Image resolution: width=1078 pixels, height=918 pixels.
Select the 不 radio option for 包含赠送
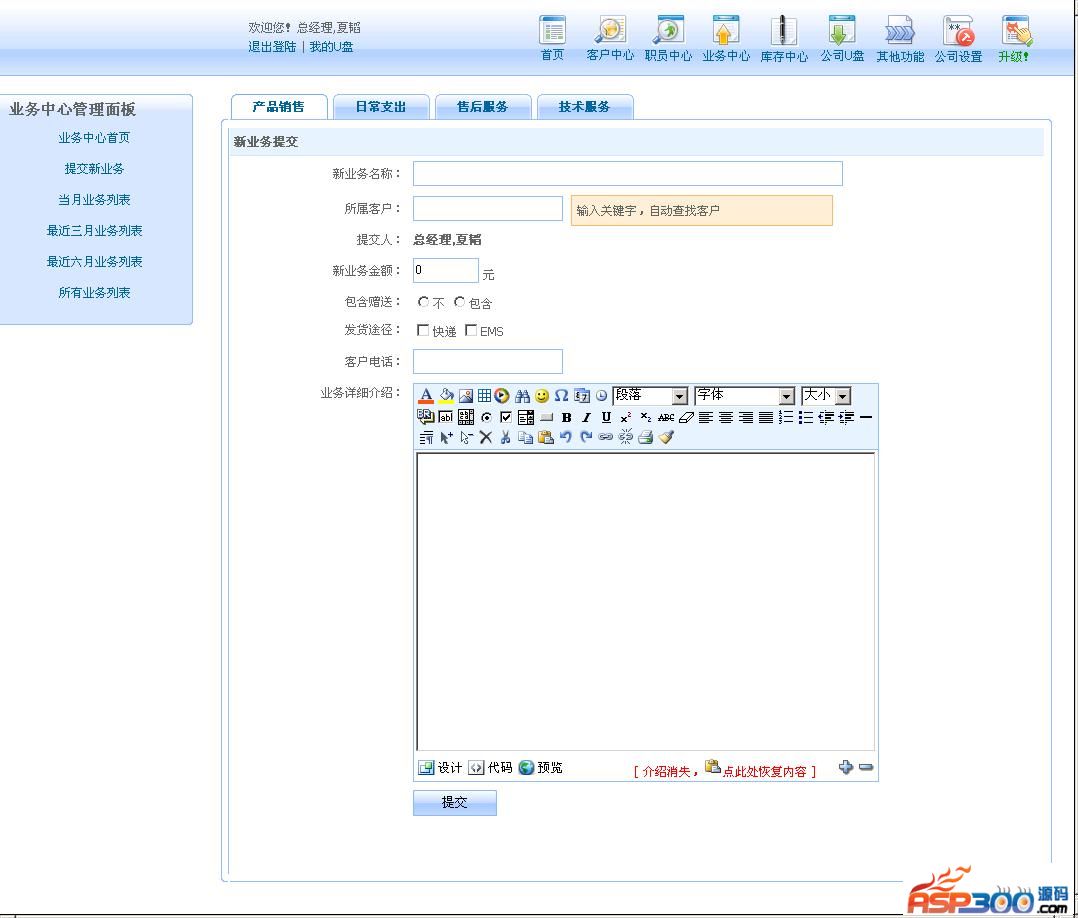click(424, 302)
